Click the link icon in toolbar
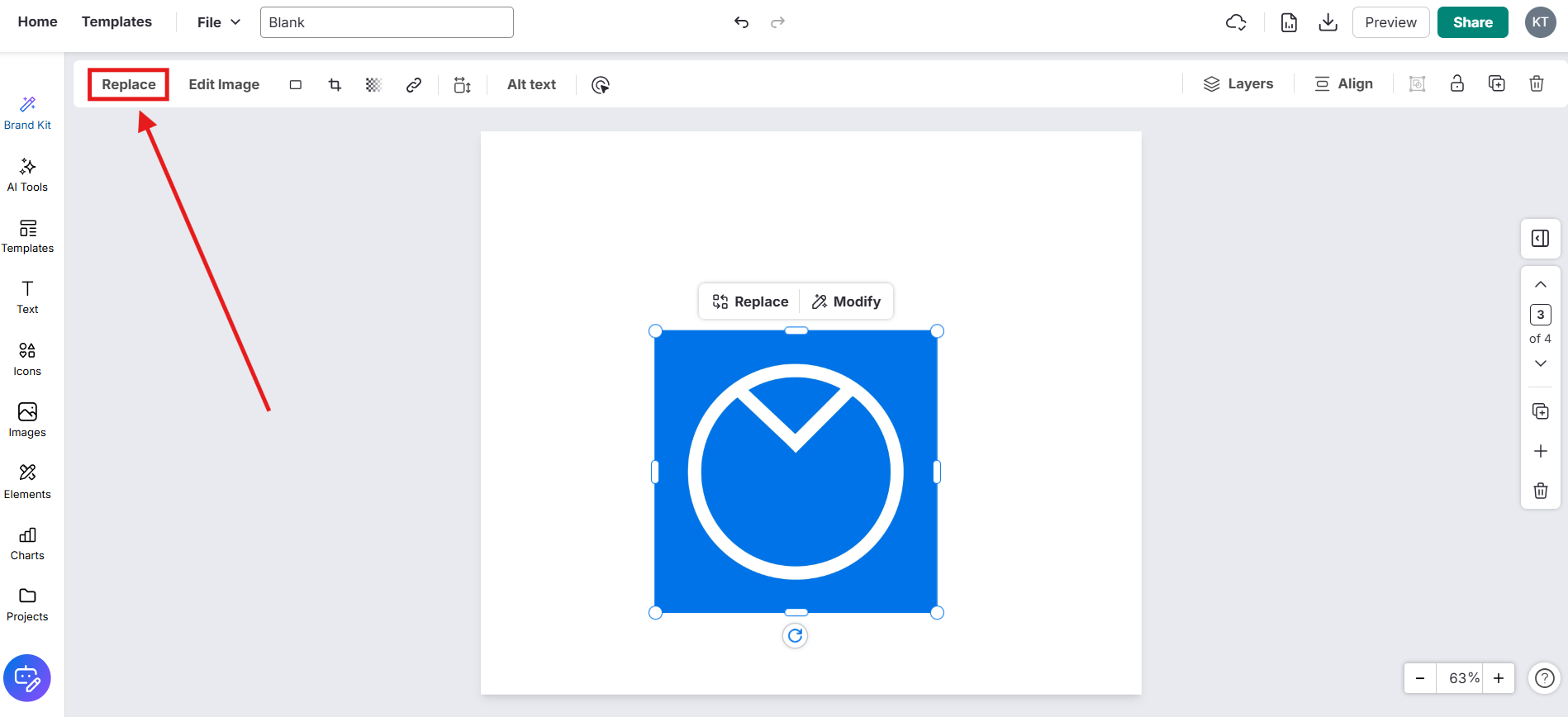The image size is (1568, 717). coord(414,84)
